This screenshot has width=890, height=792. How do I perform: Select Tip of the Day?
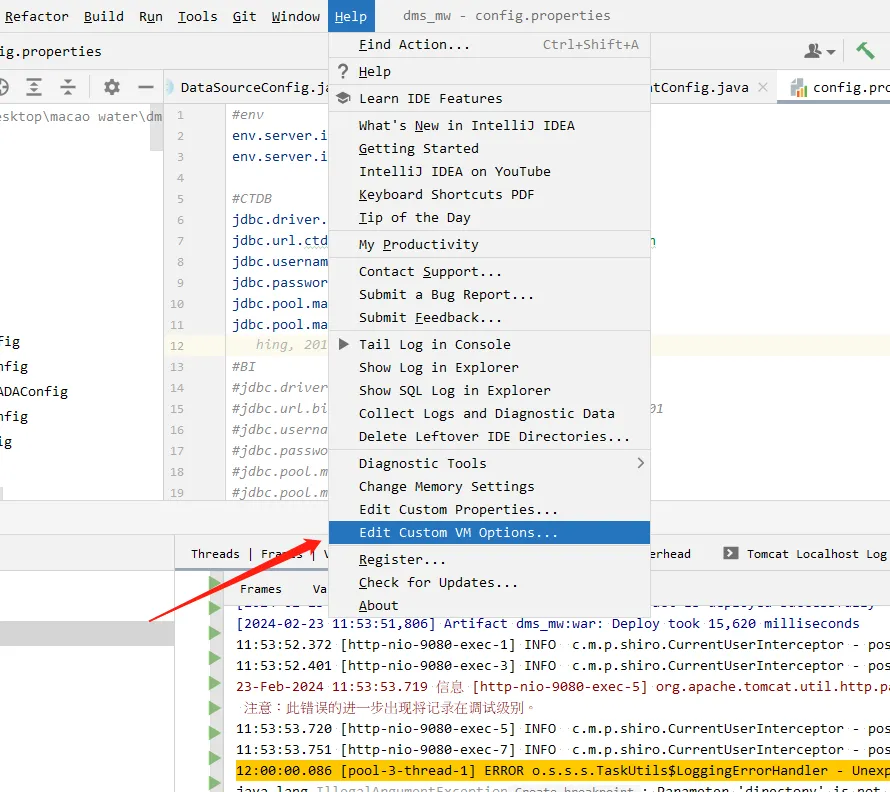489,217
